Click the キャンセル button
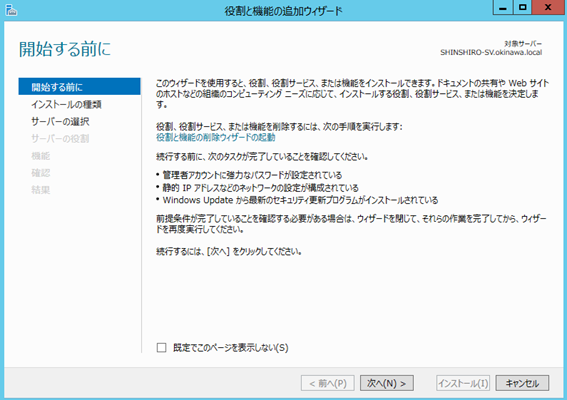The width and height of the screenshot is (567, 400). pyautogui.click(x=522, y=383)
